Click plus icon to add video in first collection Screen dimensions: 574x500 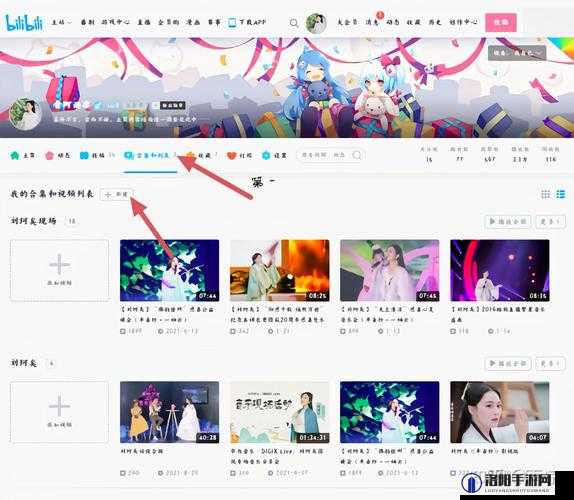click(59, 264)
